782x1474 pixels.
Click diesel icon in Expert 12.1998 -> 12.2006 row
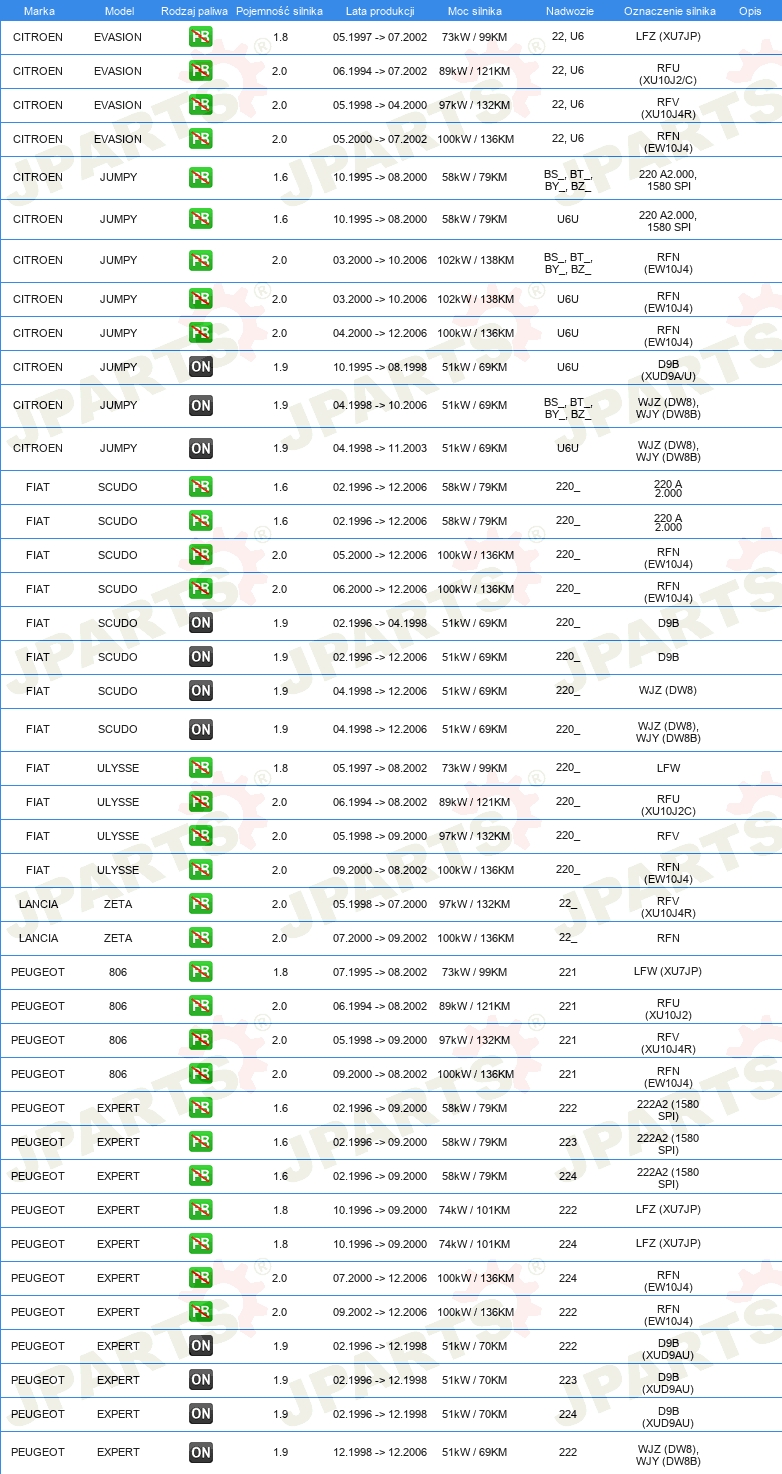[x=201, y=1452]
